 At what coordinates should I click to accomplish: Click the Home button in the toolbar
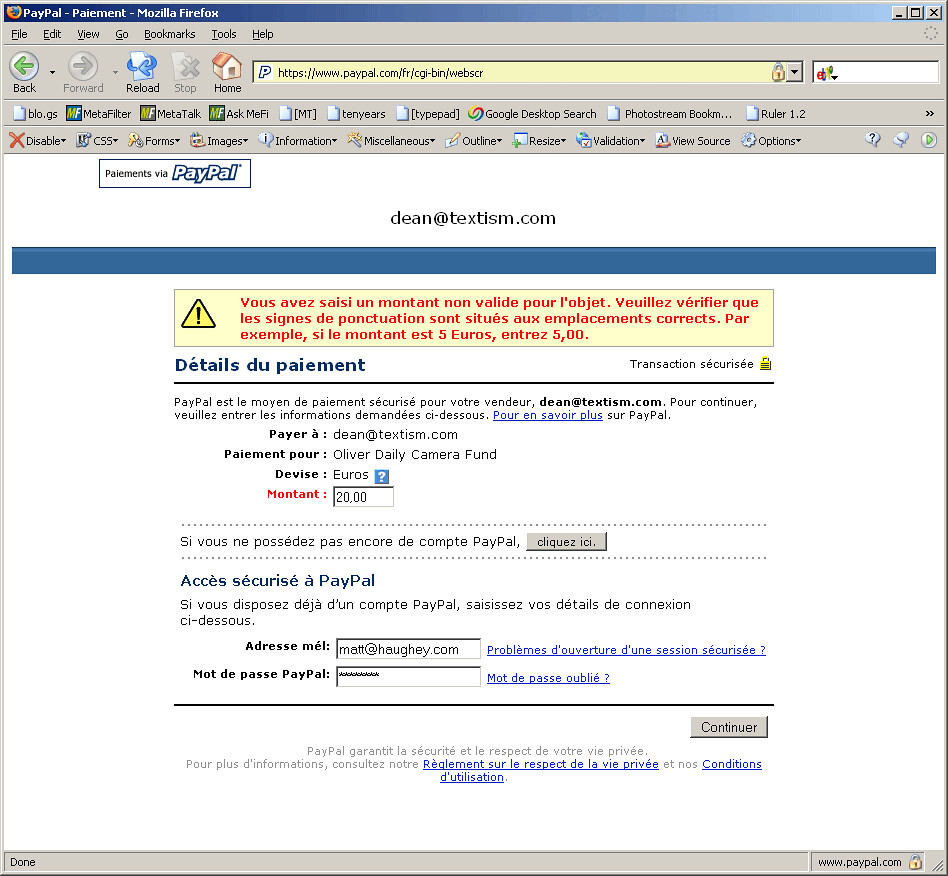(x=227, y=70)
